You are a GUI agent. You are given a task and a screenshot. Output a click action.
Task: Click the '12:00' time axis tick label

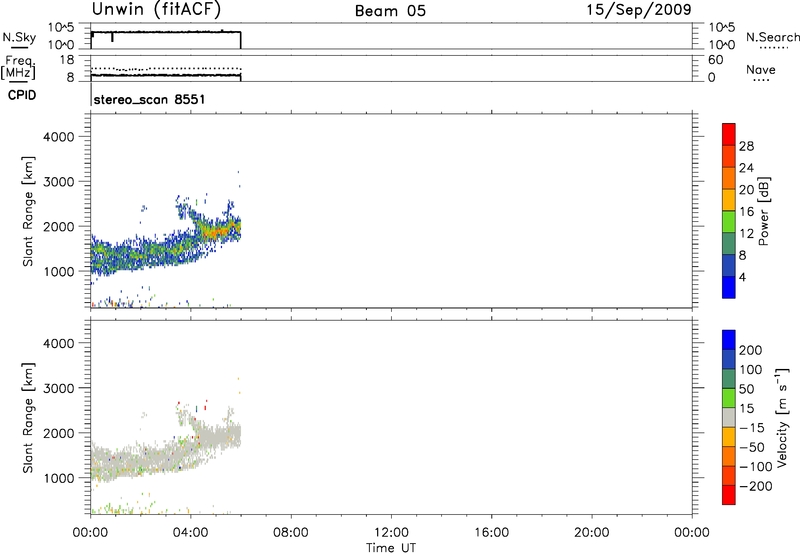(391, 533)
